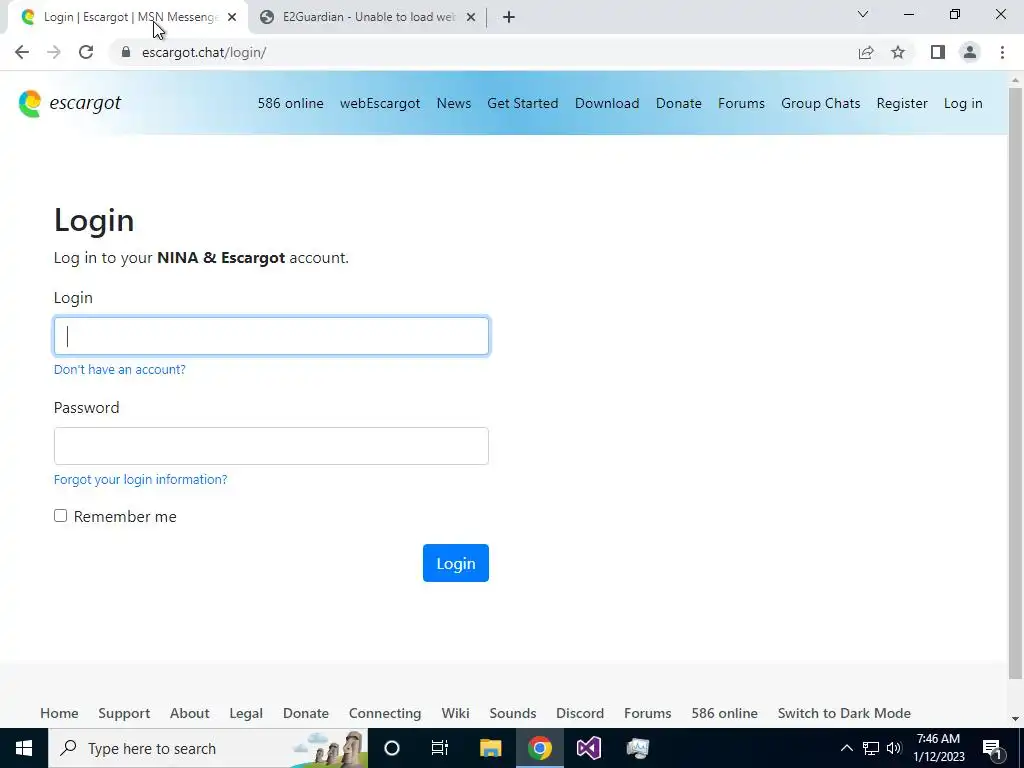Open Chrome three-dot menu

pyautogui.click(x=1002, y=52)
